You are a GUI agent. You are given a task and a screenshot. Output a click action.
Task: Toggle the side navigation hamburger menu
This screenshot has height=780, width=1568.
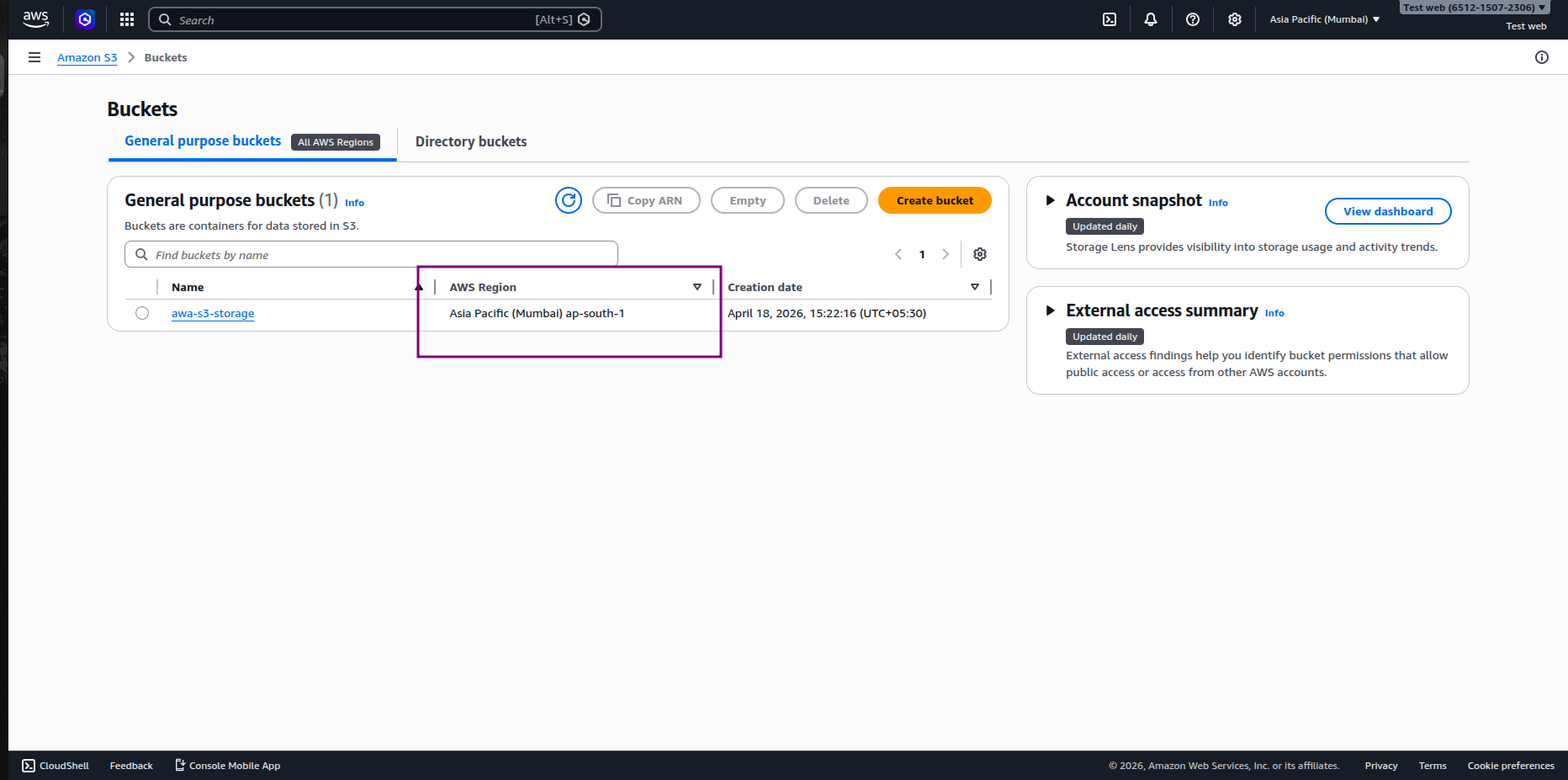34,57
